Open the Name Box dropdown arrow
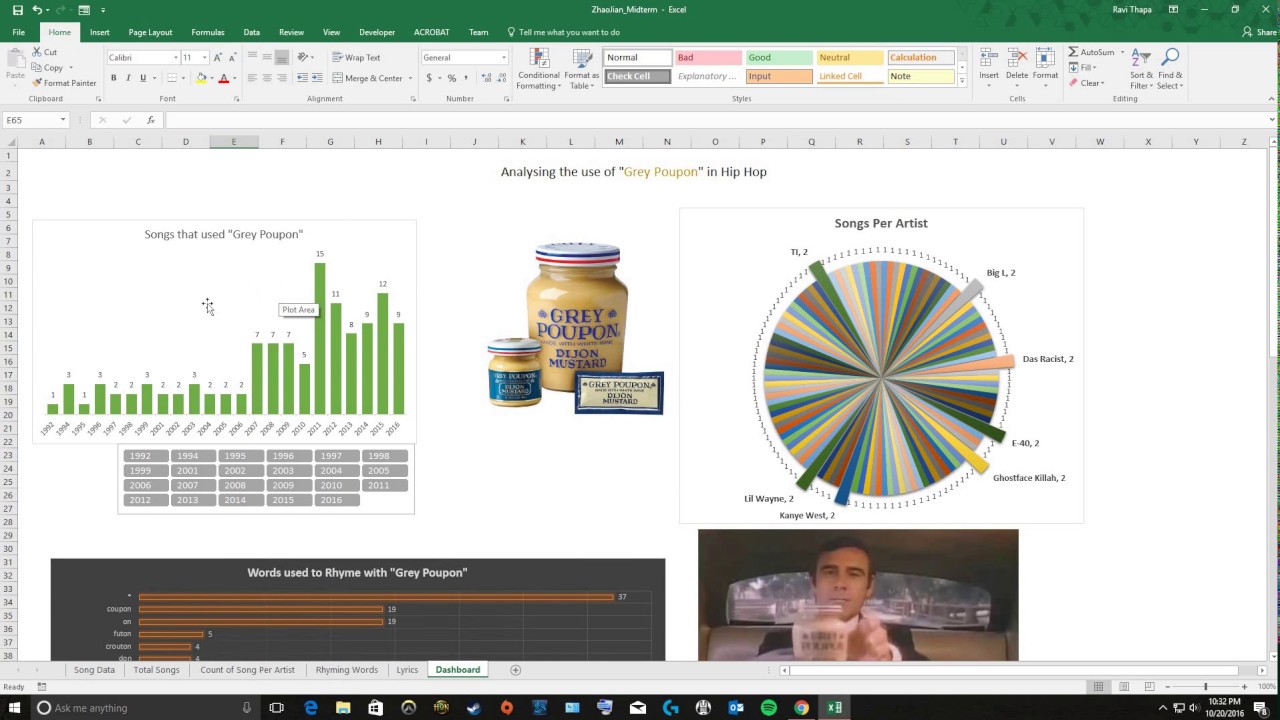Screen dimensions: 1280x720 point(63,120)
